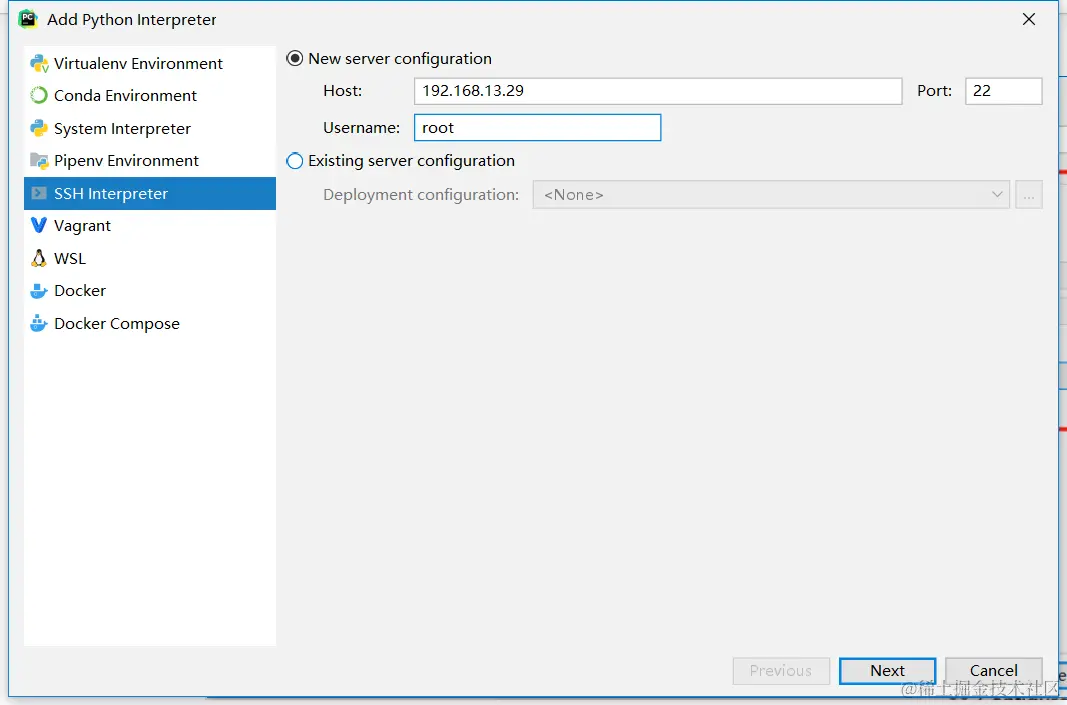The image size is (1067, 705).
Task: Click the ellipsis button beside Deployment configuration
Action: (x=1029, y=195)
